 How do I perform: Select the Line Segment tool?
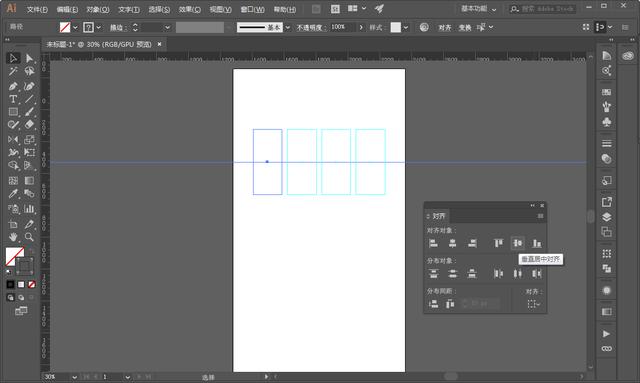pos(29,99)
